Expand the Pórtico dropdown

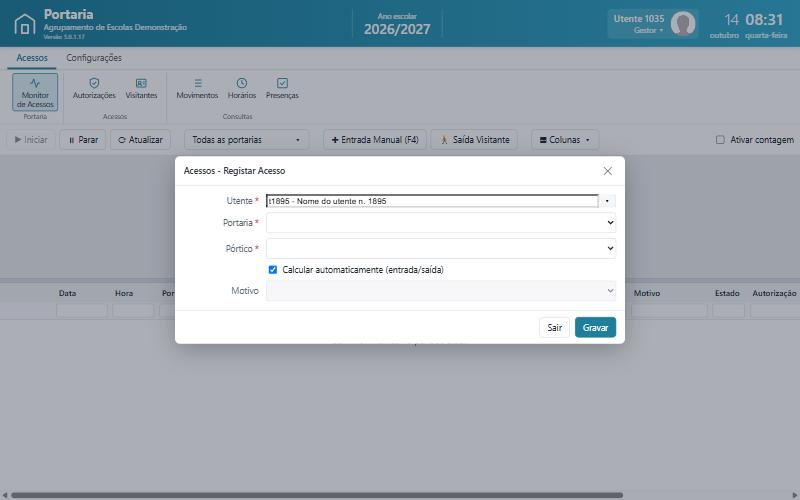click(441, 248)
